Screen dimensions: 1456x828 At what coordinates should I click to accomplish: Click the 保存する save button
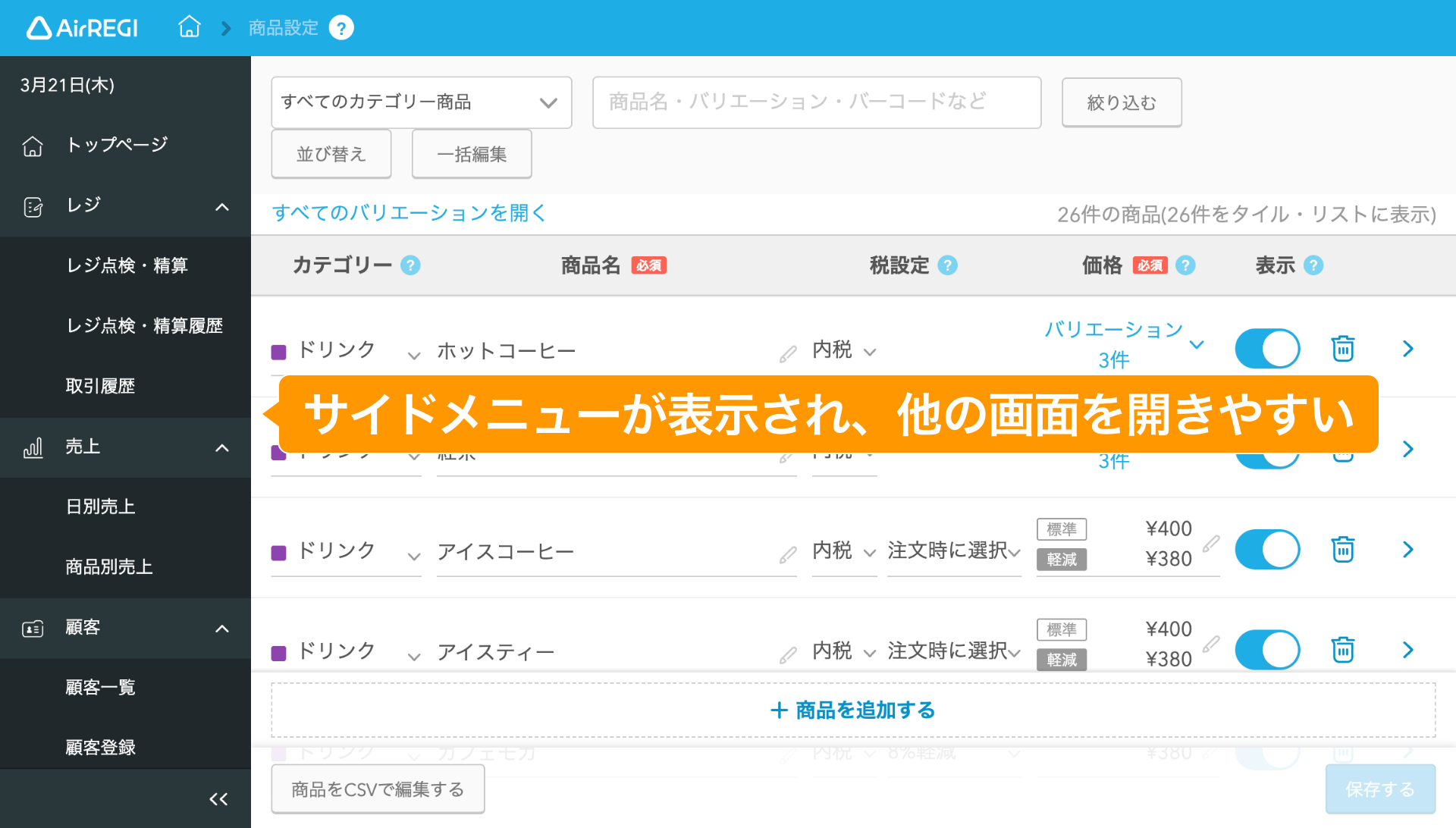(1380, 789)
